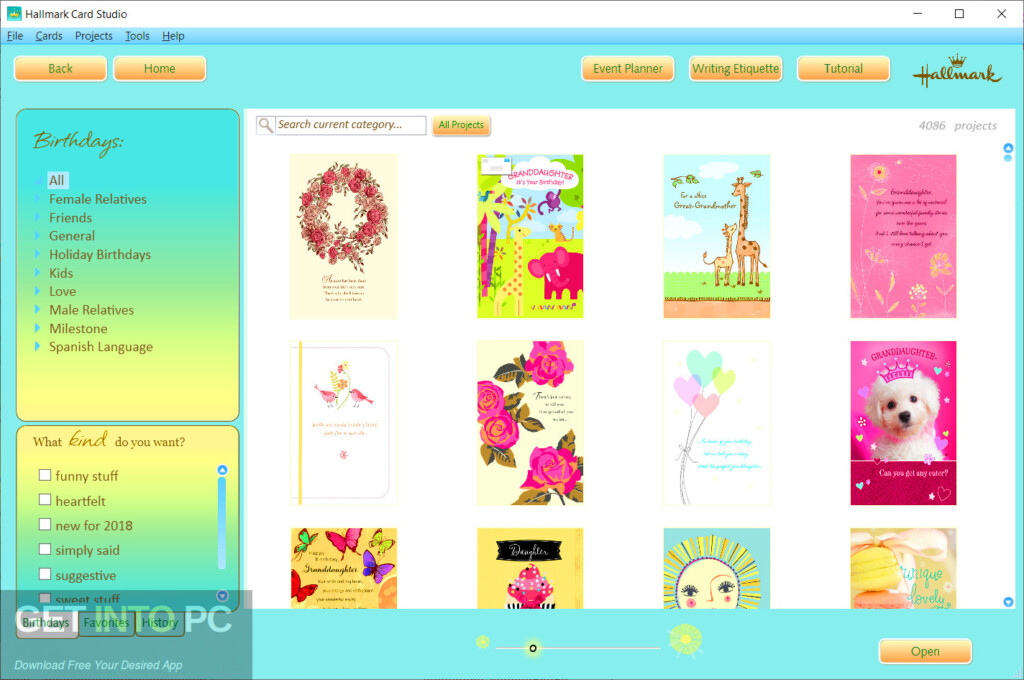The height and width of the screenshot is (680, 1024).
Task: Enable the new for 2018 filter
Action: tap(44, 525)
